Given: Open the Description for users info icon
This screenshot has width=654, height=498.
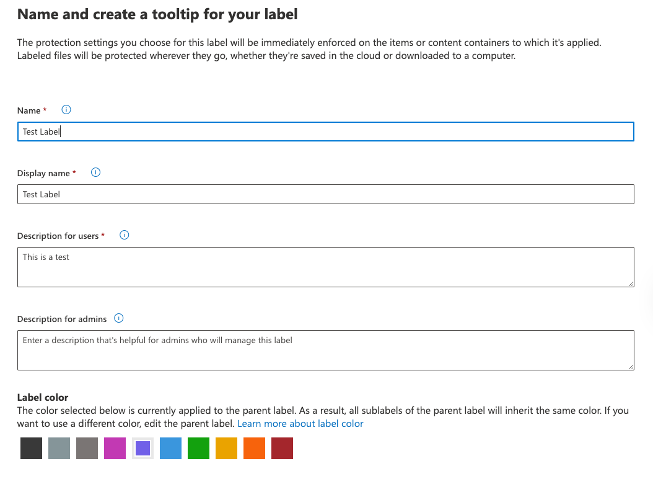Looking at the screenshot, I should [x=124, y=235].
